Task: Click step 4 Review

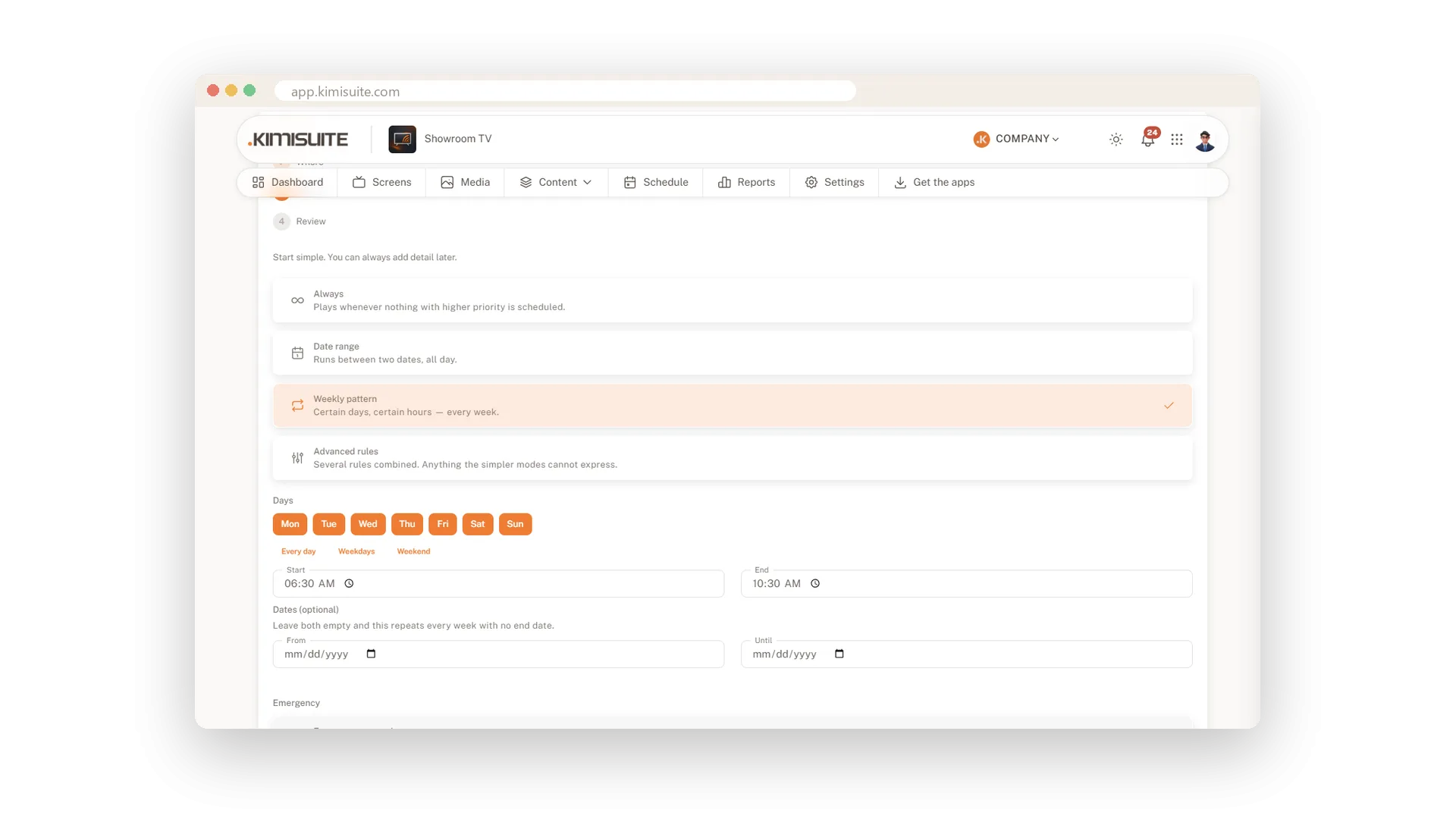Action: coord(300,221)
